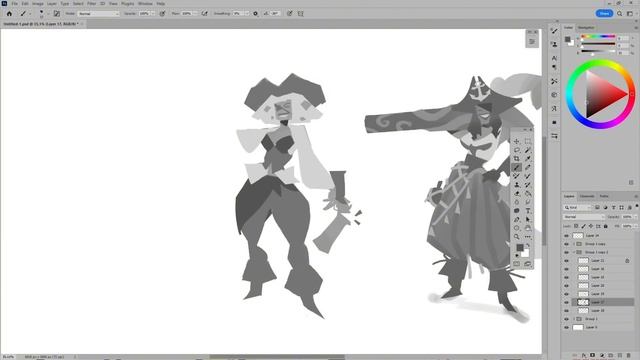Toggle lock transparent pixels
Screen dimensions: 640x360
tap(576, 226)
